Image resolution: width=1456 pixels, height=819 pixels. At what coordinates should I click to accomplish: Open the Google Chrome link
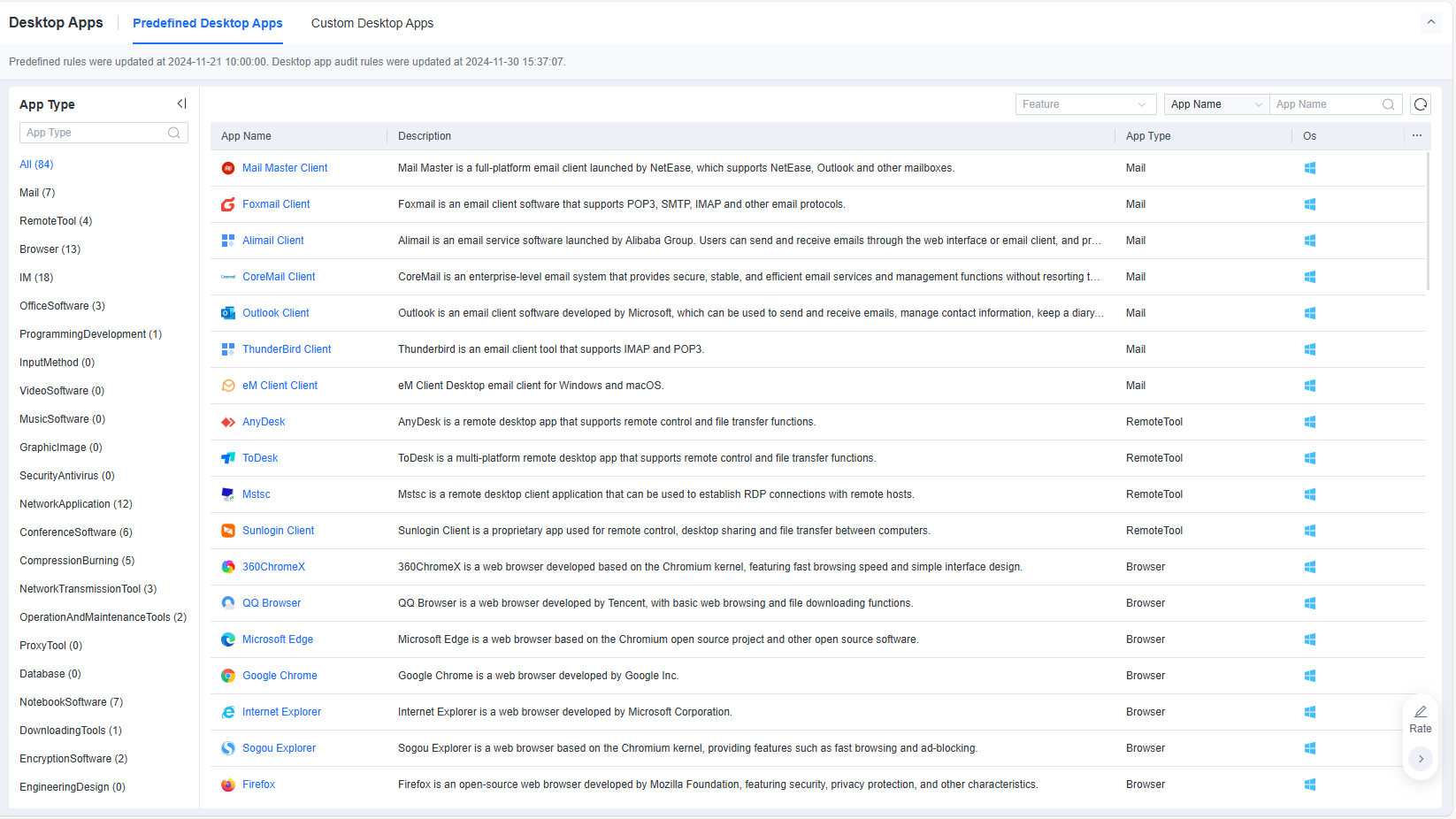280,676
